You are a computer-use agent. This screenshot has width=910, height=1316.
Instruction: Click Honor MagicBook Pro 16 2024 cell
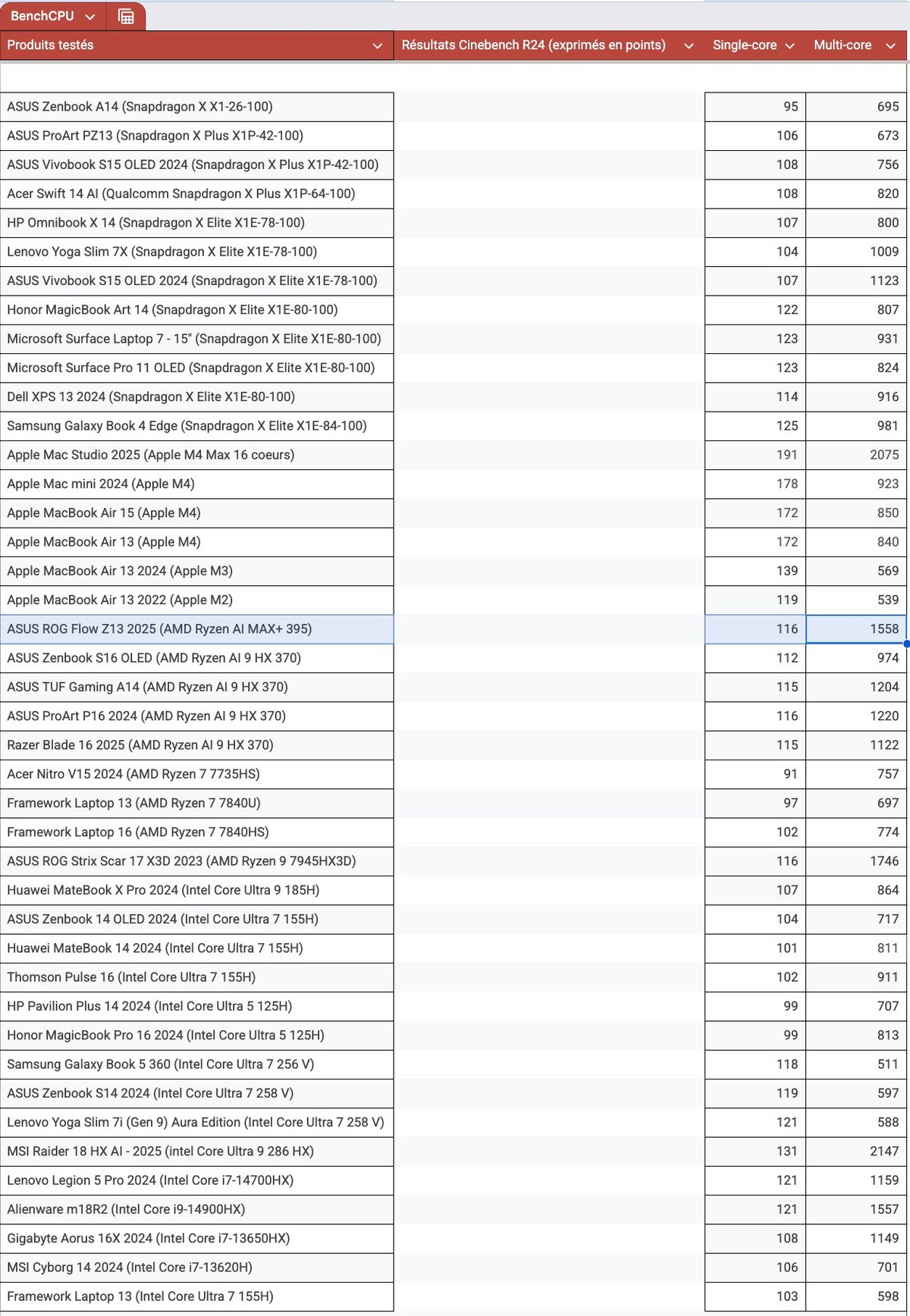pos(197,1036)
